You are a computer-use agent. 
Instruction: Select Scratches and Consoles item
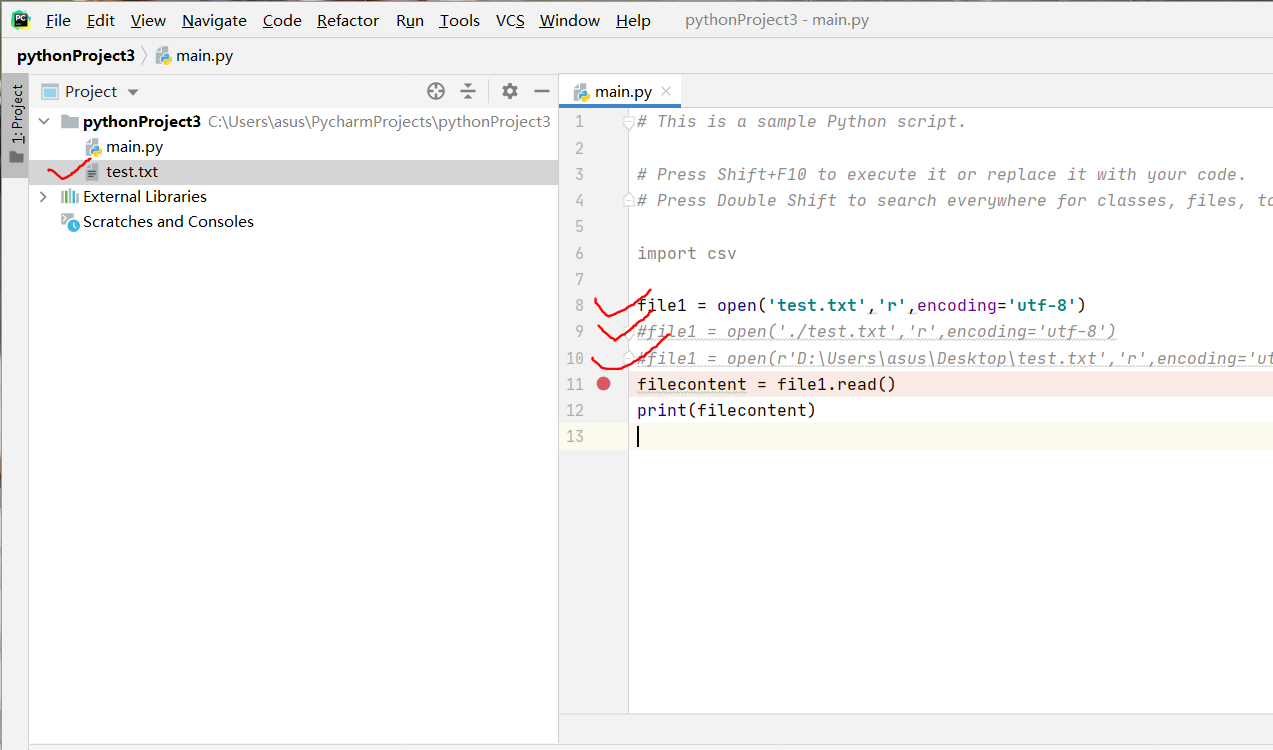click(157, 222)
